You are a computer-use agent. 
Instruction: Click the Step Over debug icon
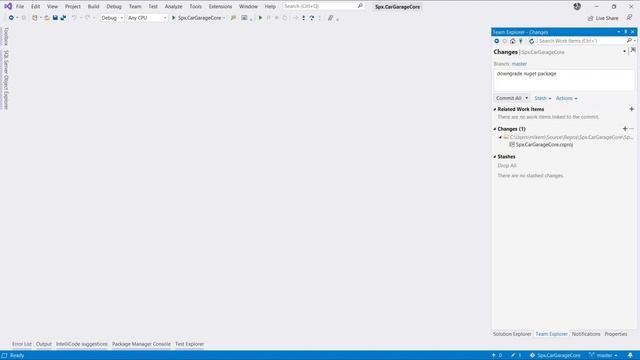(312, 18)
